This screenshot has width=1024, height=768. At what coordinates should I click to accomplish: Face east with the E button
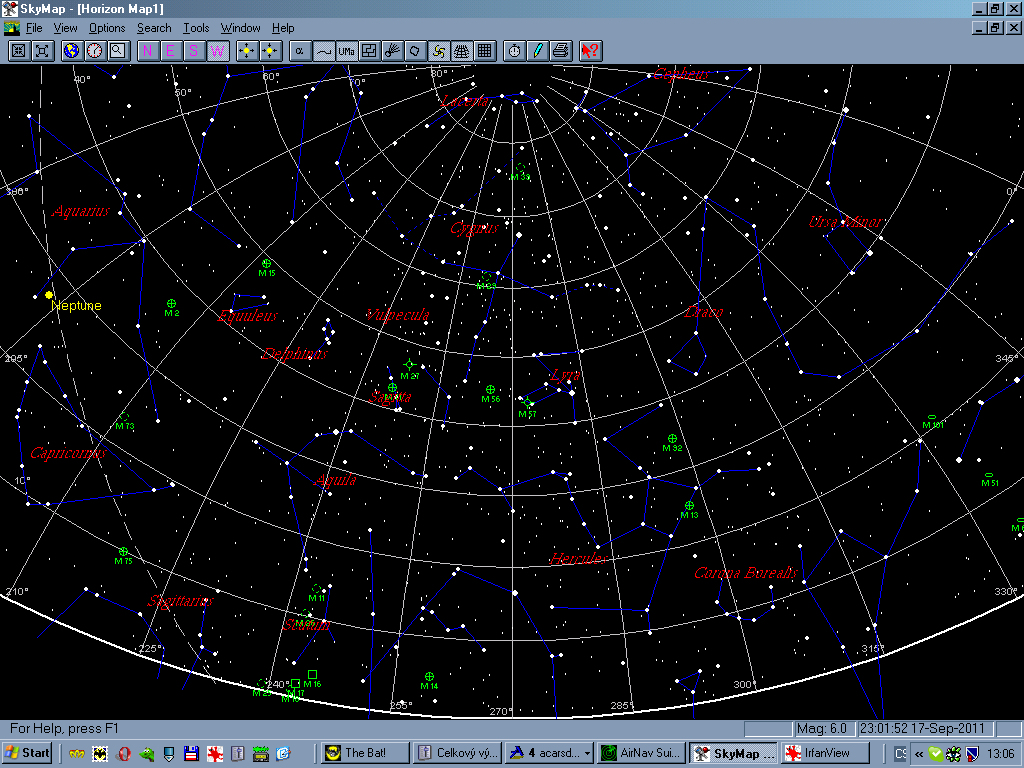click(170, 51)
